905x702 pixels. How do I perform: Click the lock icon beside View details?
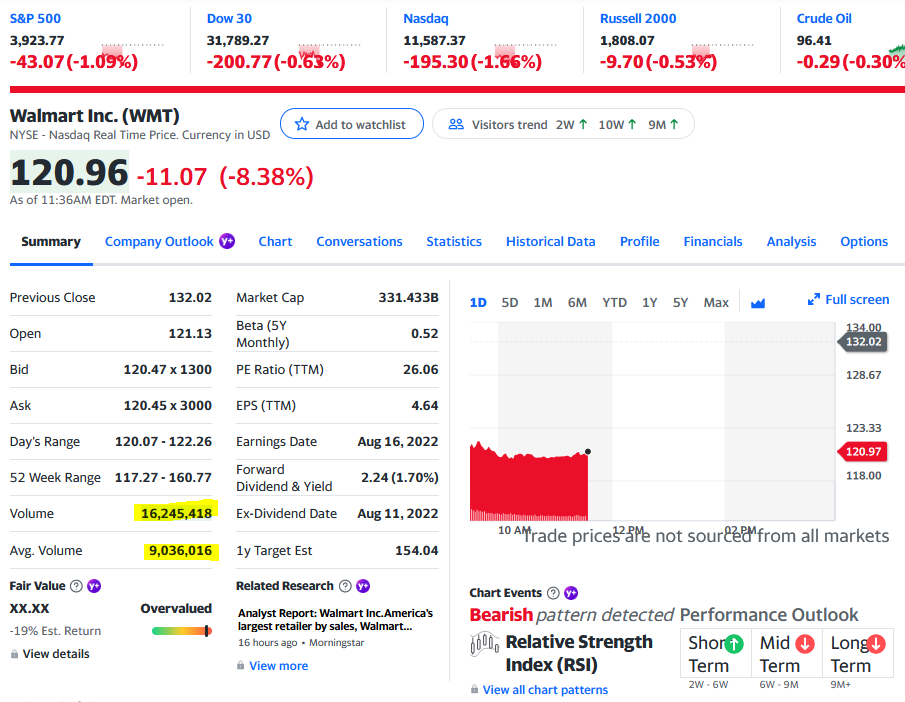click(14, 654)
